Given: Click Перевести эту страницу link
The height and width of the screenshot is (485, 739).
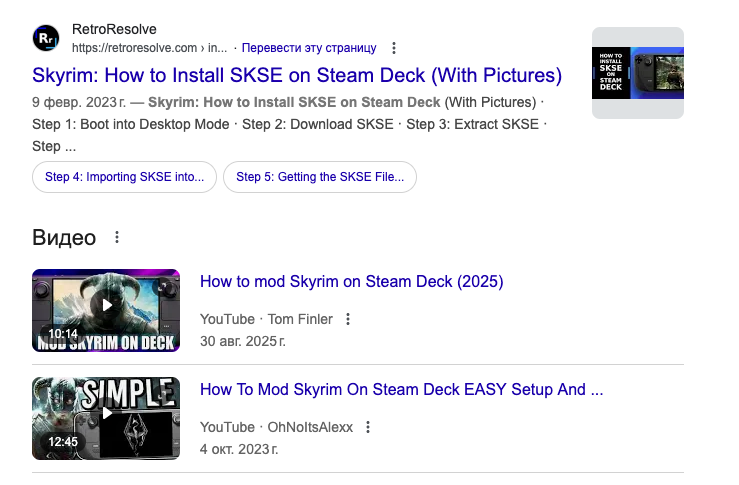Looking at the screenshot, I should coord(309,48).
